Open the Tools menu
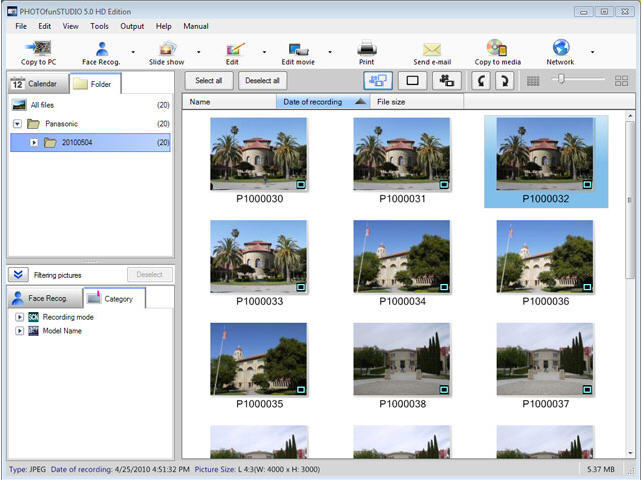642x480 pixels. 100,25
